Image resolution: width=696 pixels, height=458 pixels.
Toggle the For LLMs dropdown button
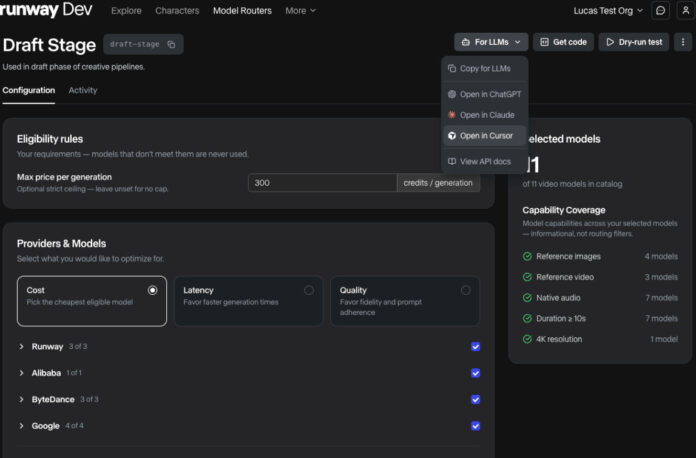491,42
